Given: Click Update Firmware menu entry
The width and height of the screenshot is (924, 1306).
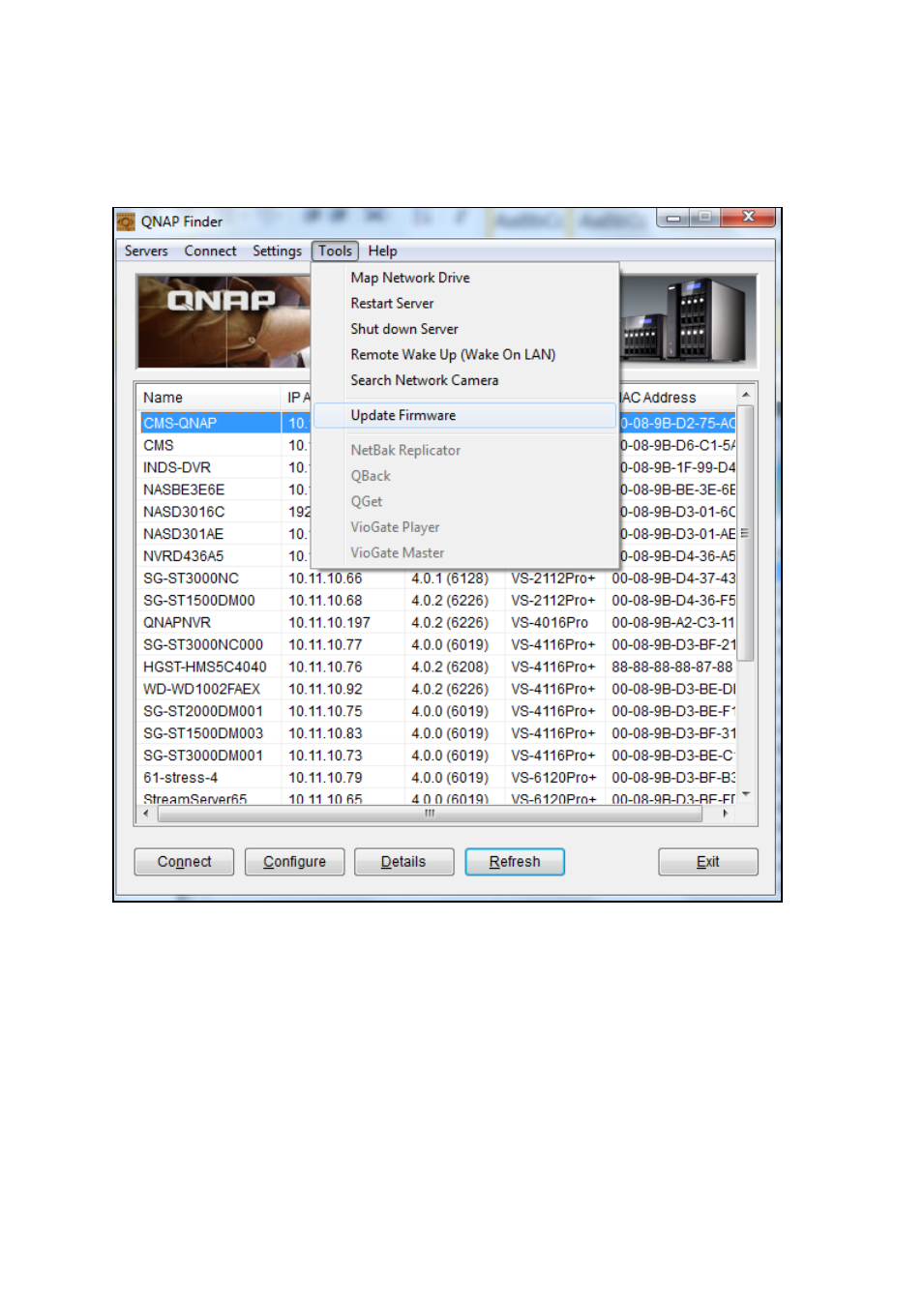Looking at the screenshot, I should pyautogui.click(x=464, y=416).
